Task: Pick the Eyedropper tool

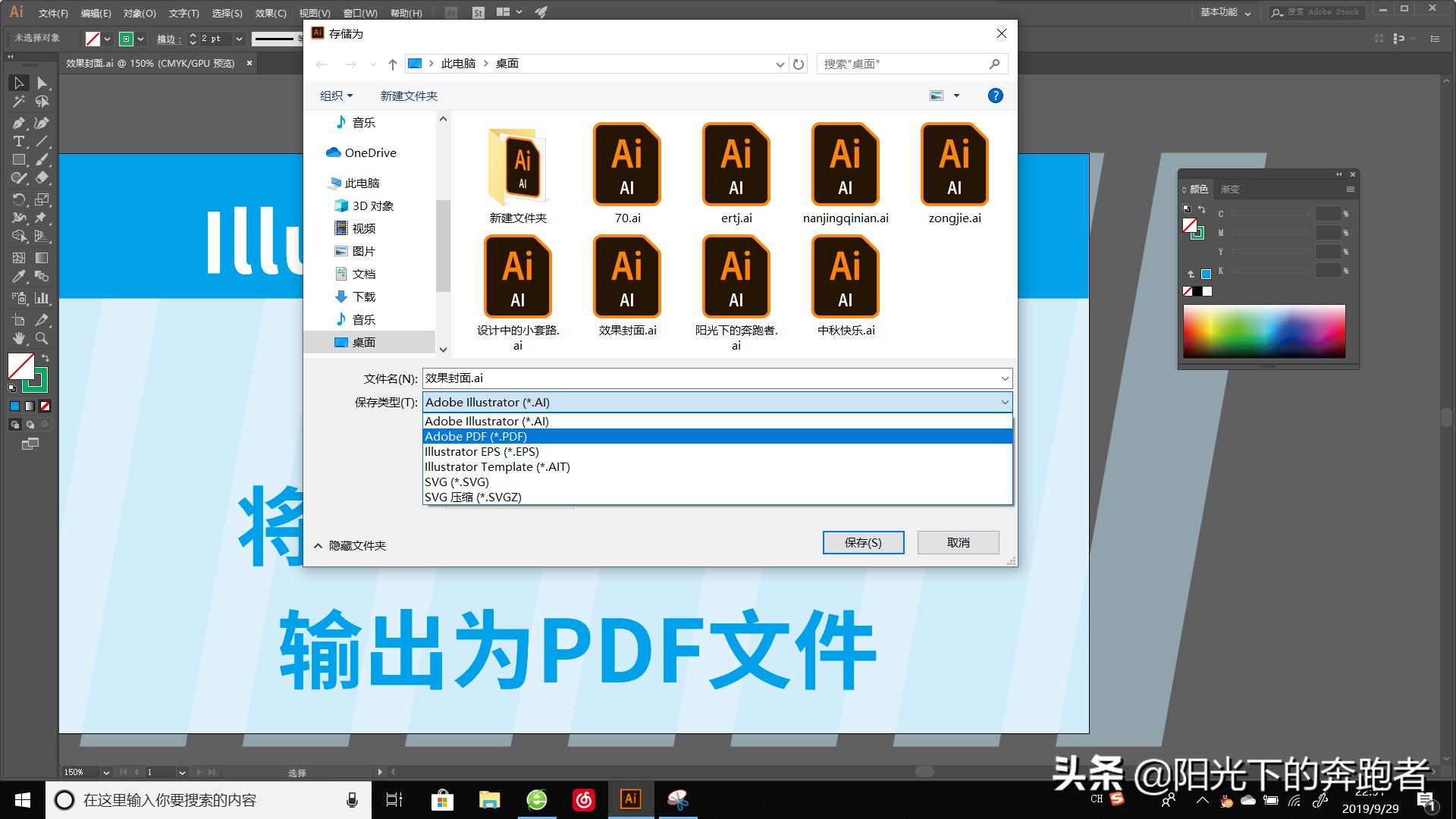Action: tap(18, 276)
